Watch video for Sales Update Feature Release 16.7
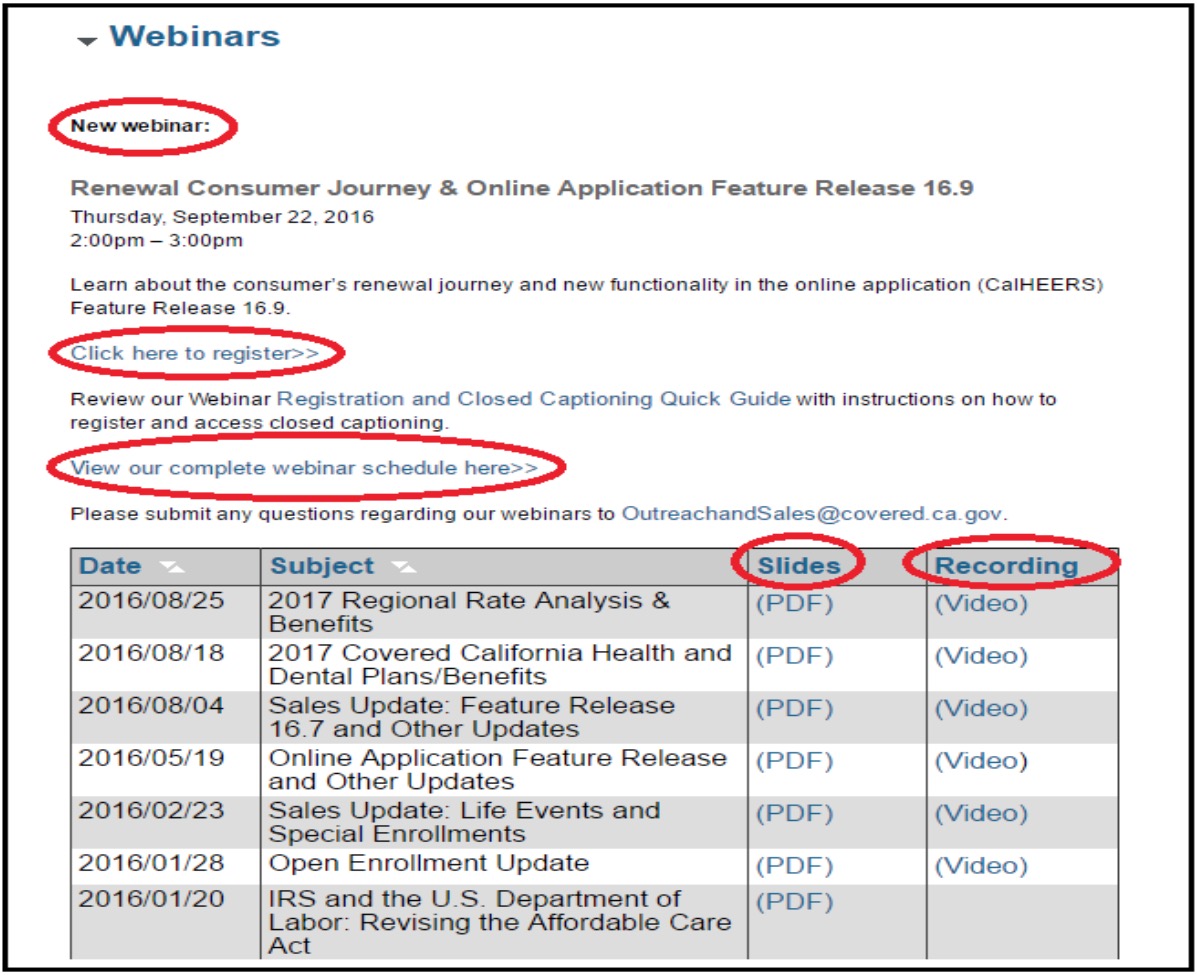 tap(980, 708)
